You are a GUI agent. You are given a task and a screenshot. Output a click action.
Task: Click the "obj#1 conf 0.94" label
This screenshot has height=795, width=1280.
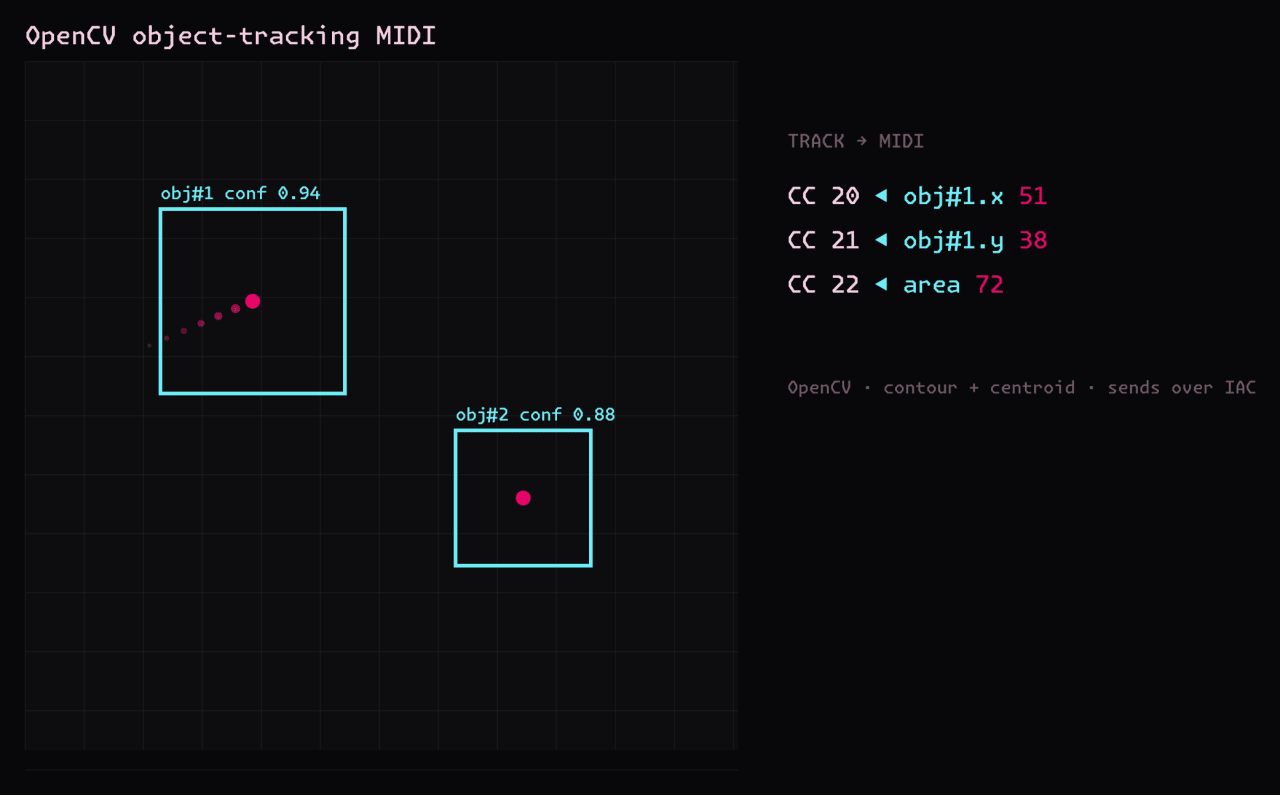(240, 193)
